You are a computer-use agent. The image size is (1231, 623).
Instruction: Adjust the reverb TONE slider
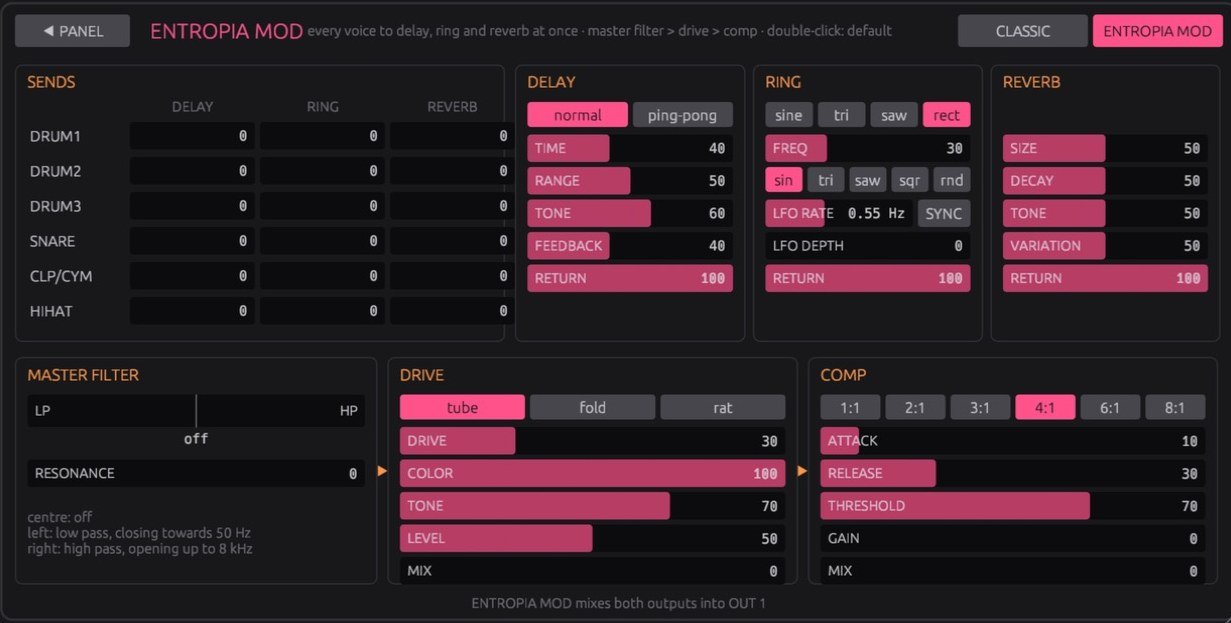[x=1105, y=213]
